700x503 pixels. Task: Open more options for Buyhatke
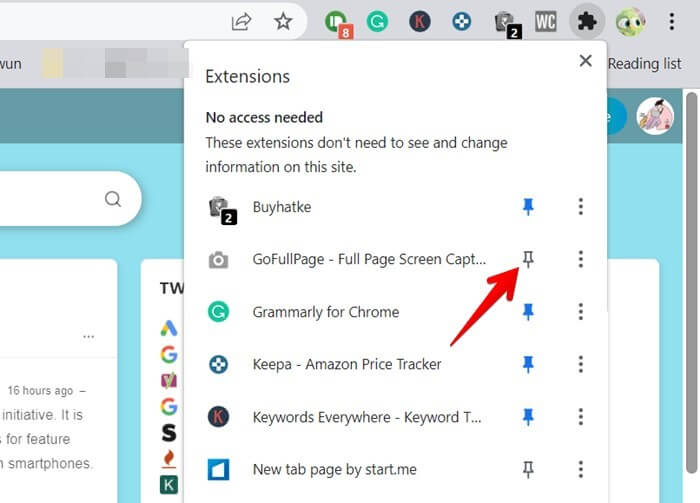[x=580, y=207]
